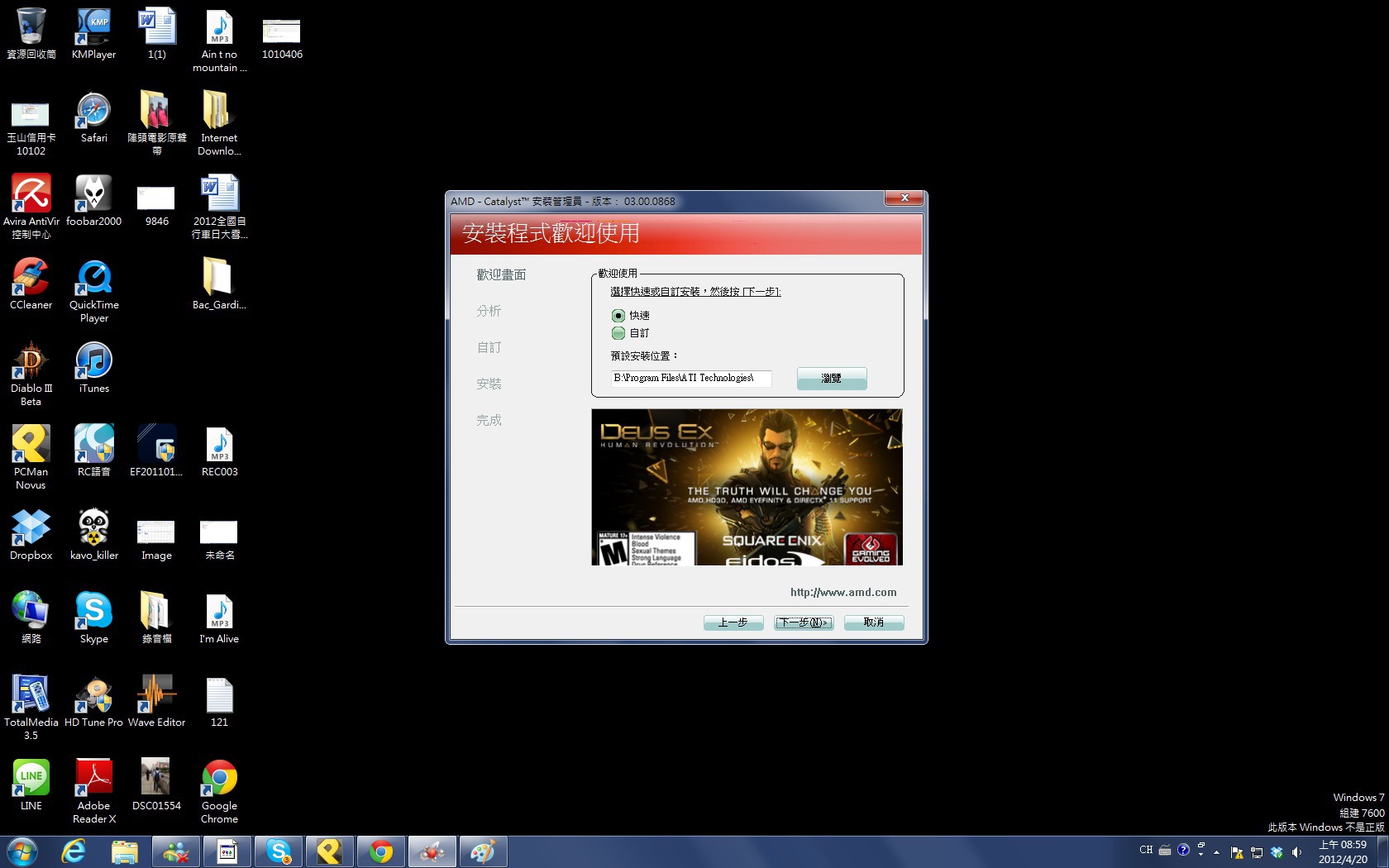1389x868 pixels.
Task: Select the LINE desktop shortcut
Action: (31, 785)
